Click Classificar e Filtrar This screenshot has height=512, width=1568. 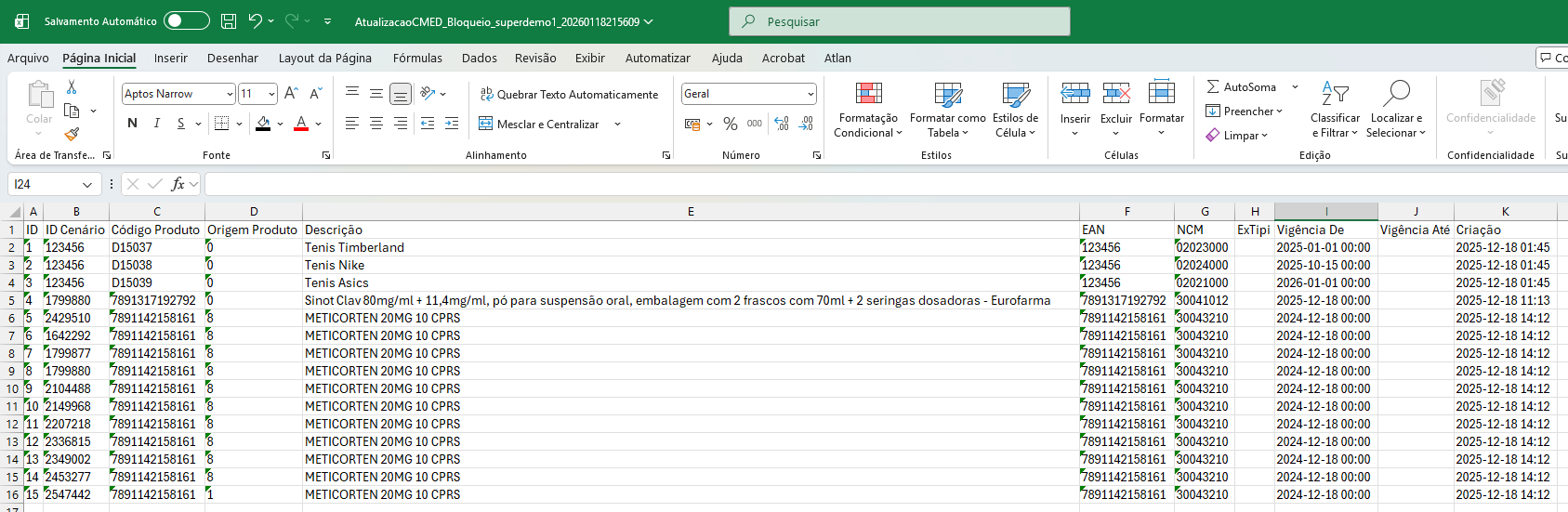(1335, 110)
